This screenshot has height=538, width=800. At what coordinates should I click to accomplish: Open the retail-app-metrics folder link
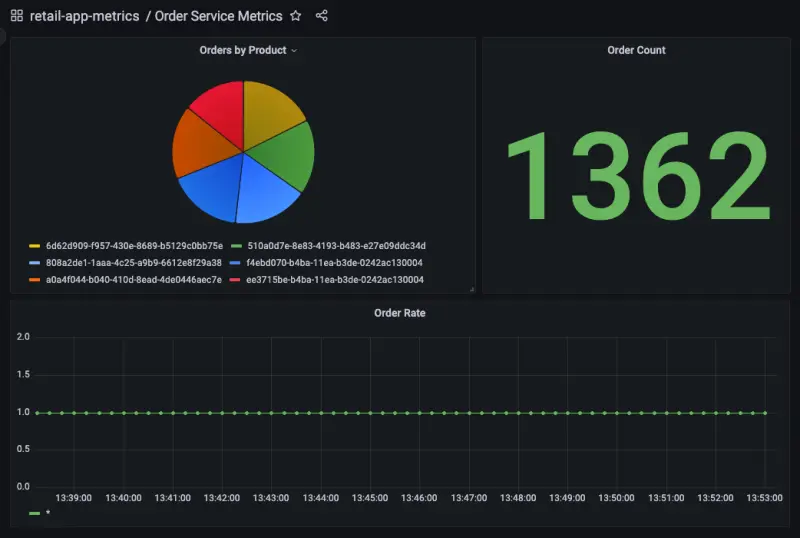(x=84, y=16)
